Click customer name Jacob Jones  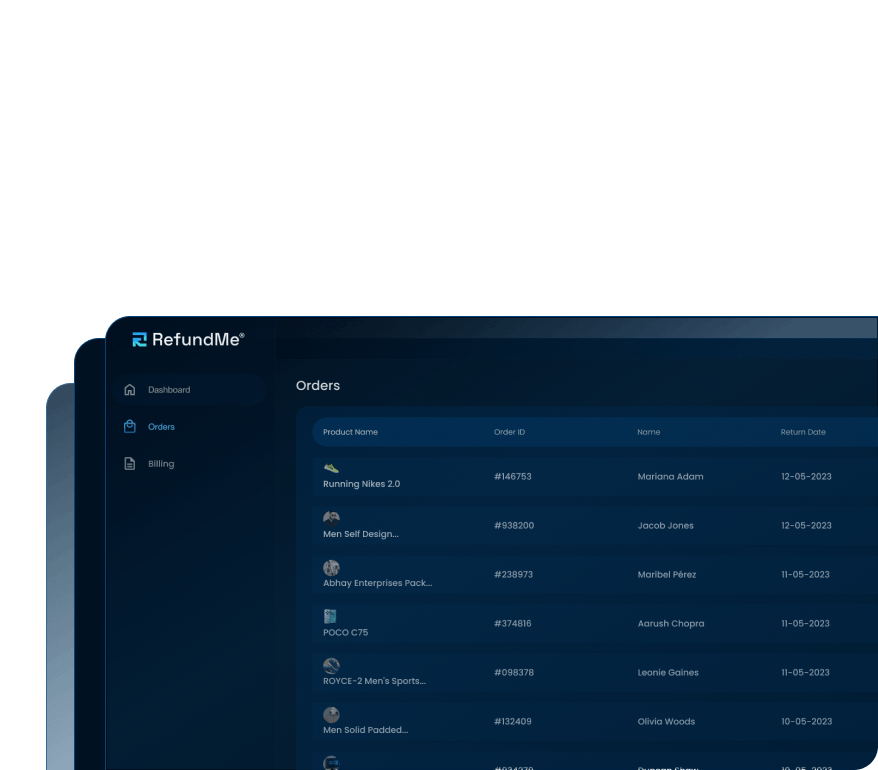coord(666,525)
